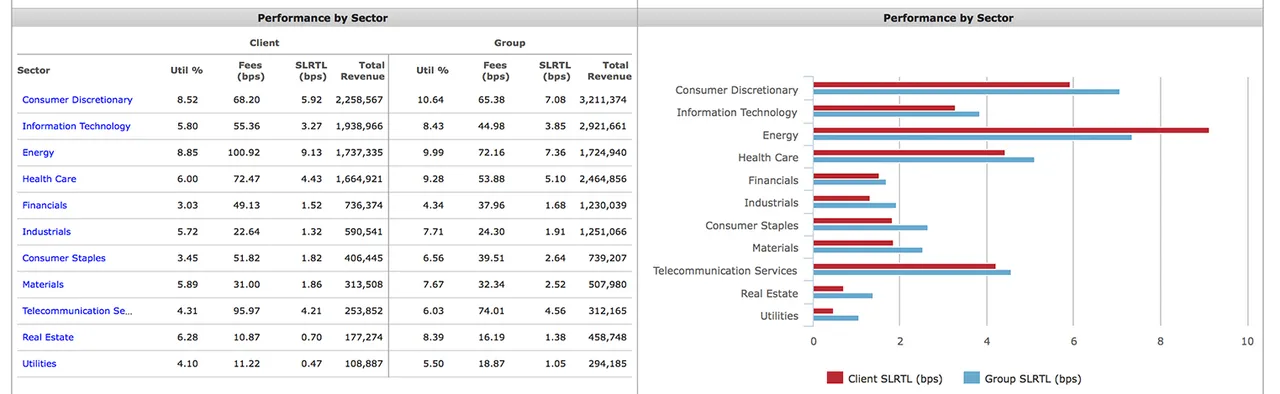
Task: Open the Health Care sector link
Action: pyautogui.click(x=49, y=179)
